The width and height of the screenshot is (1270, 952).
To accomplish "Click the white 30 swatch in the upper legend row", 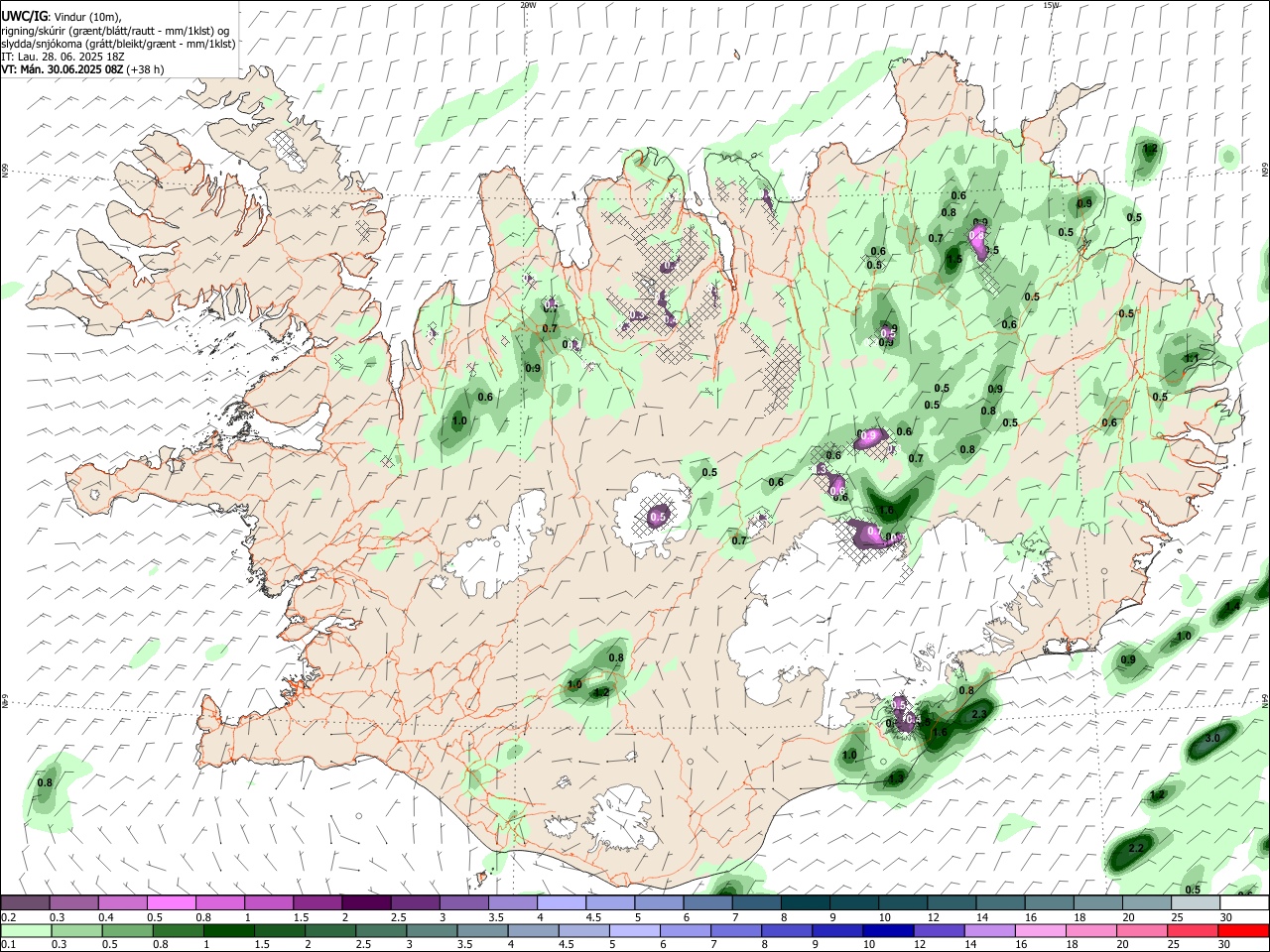I will pos(1244,902).
